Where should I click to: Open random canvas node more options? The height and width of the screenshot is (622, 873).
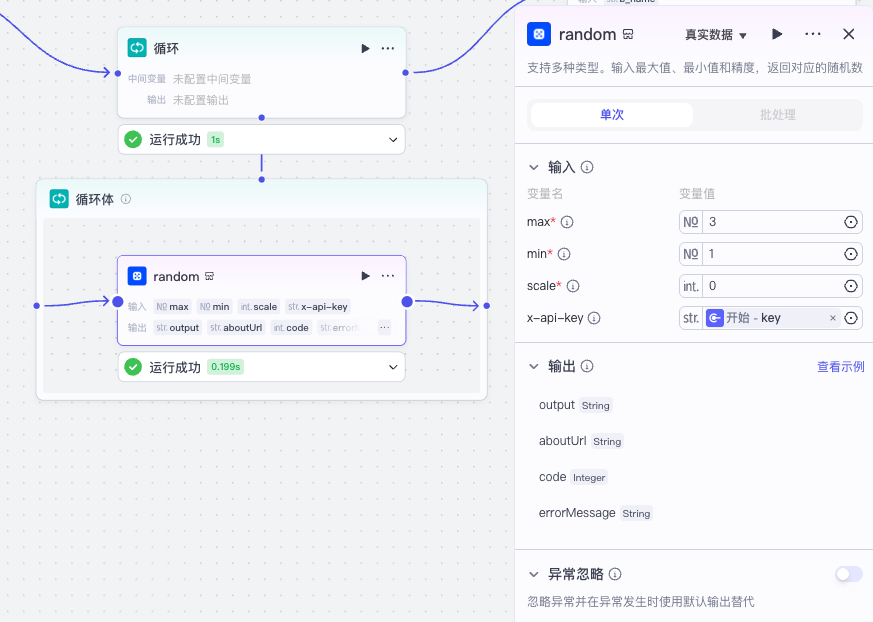pos(388,276)
